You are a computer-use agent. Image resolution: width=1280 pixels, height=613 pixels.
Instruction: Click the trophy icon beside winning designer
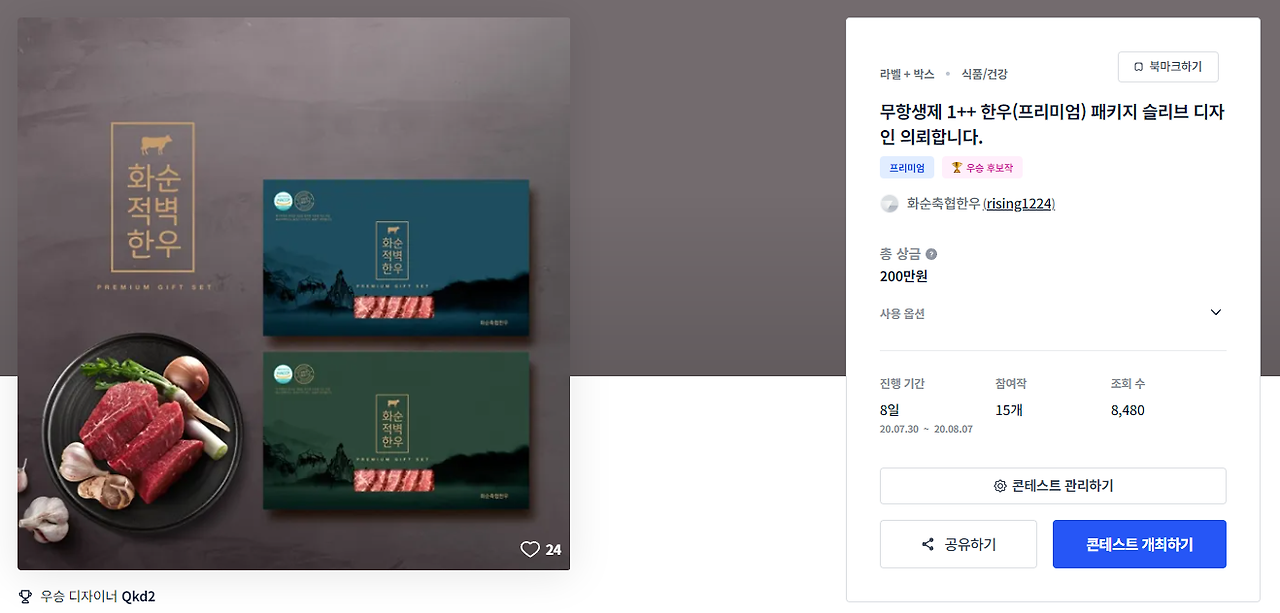coord(26,596)
